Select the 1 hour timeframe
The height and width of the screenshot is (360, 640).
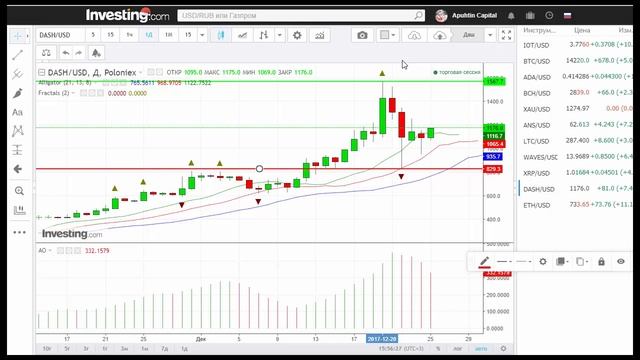[129, 35]
